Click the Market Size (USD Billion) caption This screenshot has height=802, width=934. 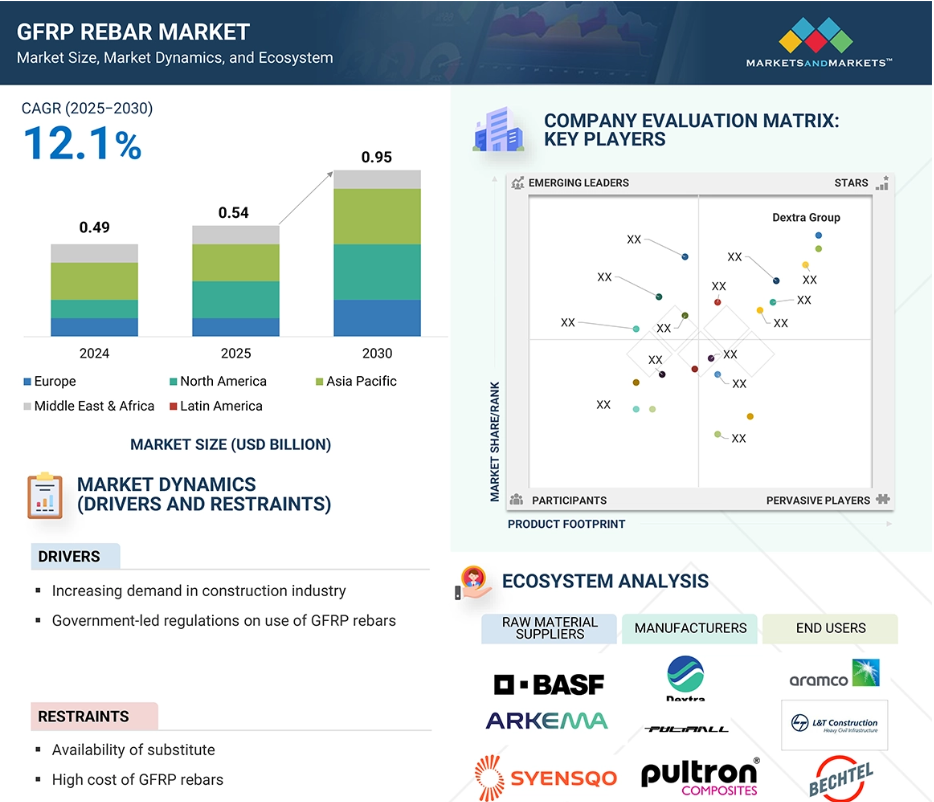pyautogui.click(x=231, y=445)
